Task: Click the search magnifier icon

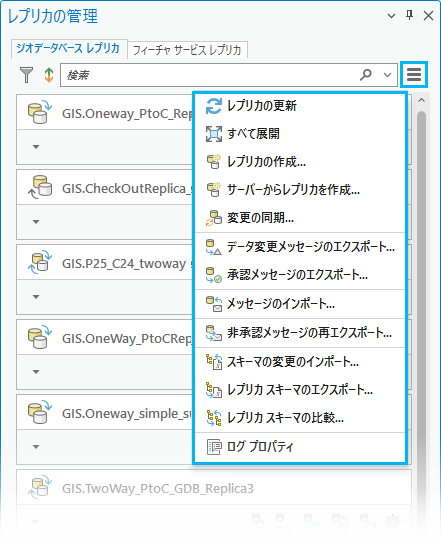Action: (x=366, y=75)
